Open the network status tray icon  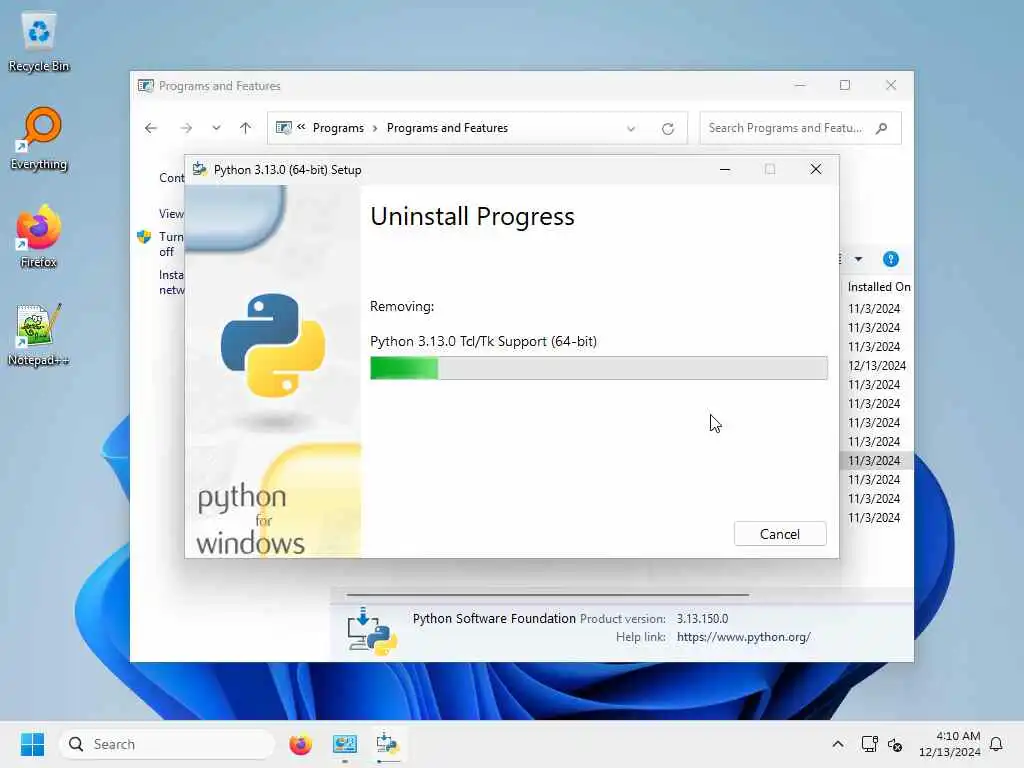[x=869, y=744]
